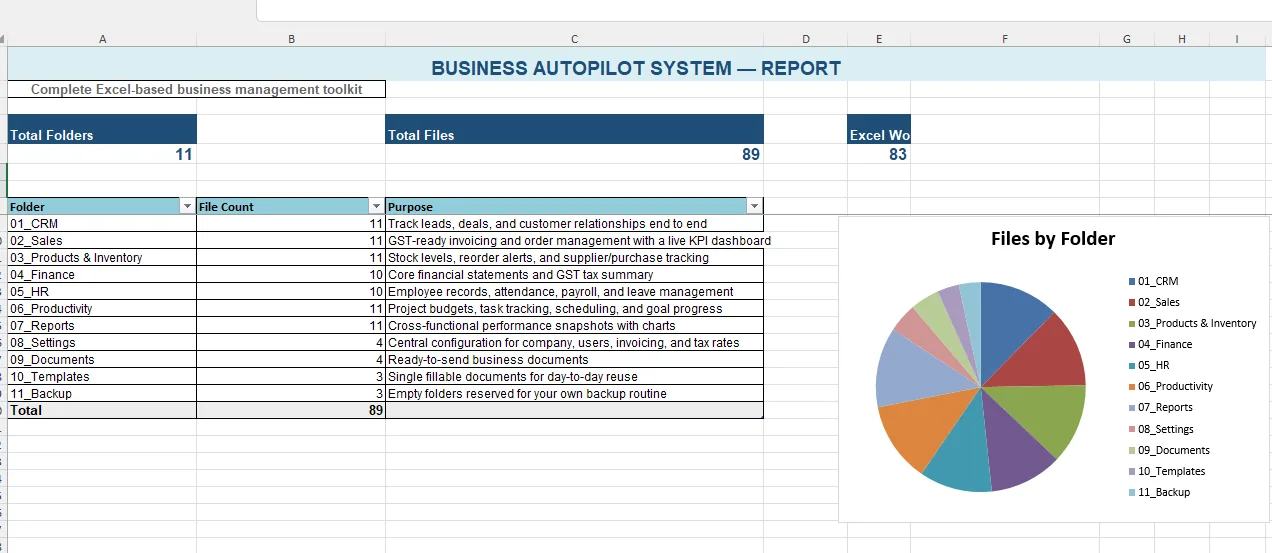
Task: Select column H header
Action: tap(1182, 39)
